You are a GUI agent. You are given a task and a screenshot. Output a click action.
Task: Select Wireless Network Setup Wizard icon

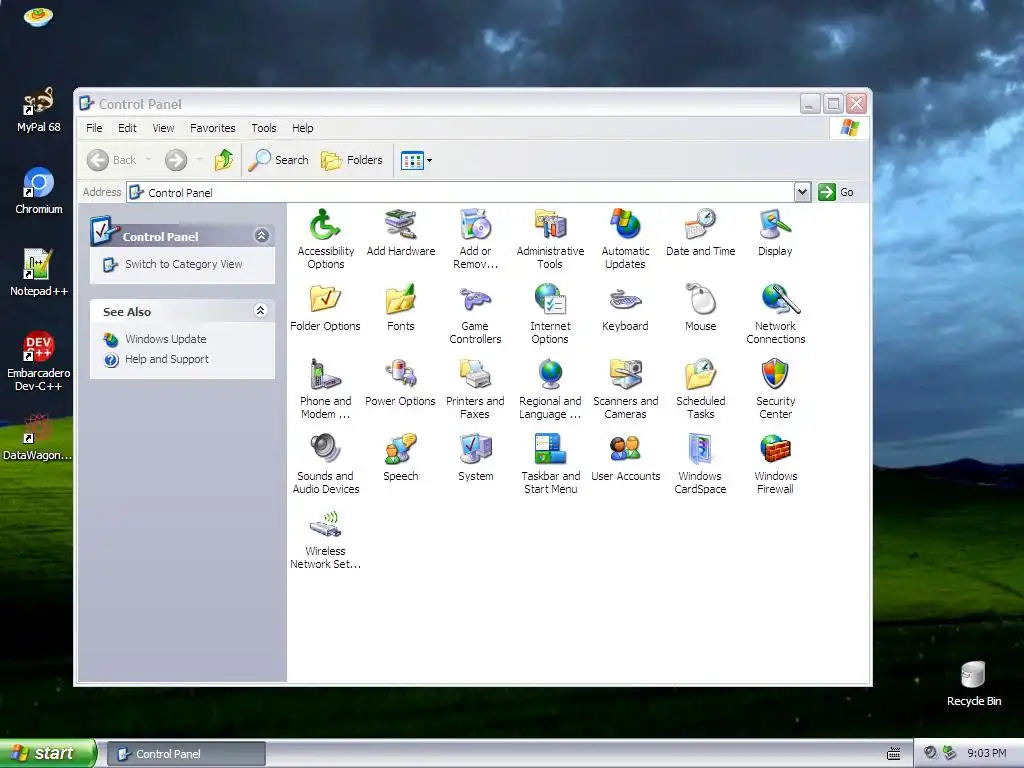(x=325, y=539)
